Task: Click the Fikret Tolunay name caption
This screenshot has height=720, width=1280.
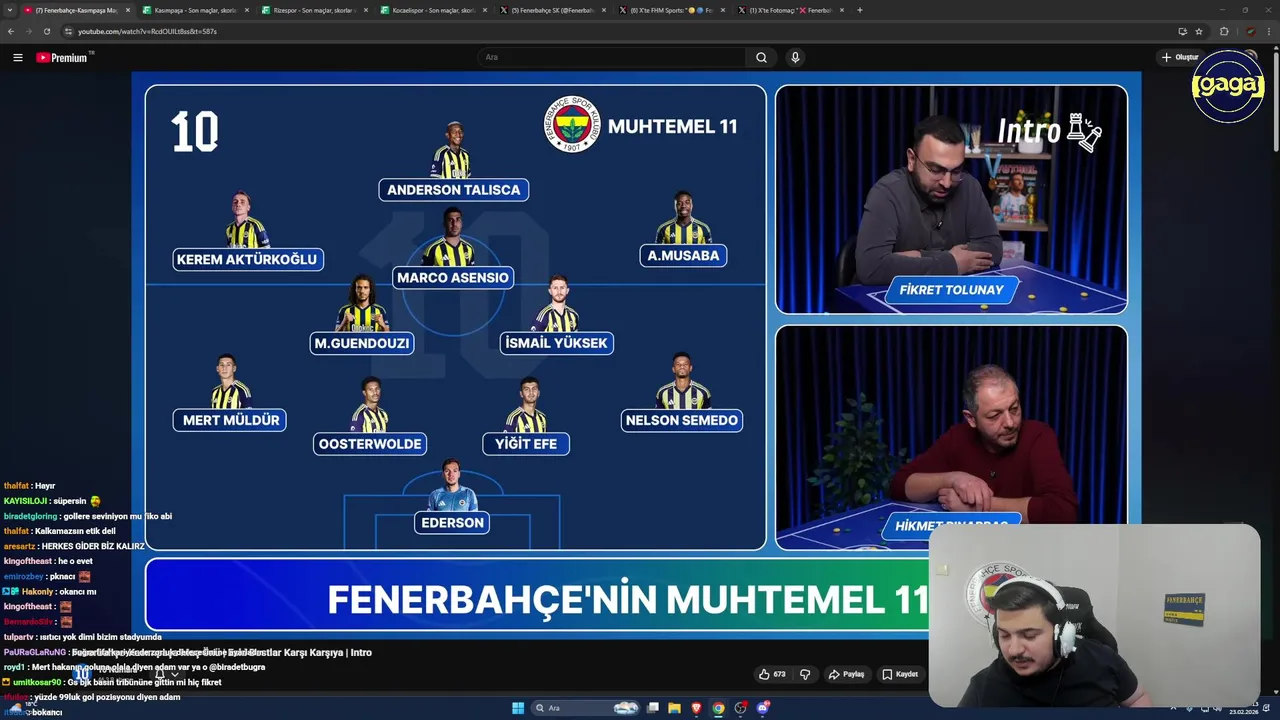Action: pos(951,290)
